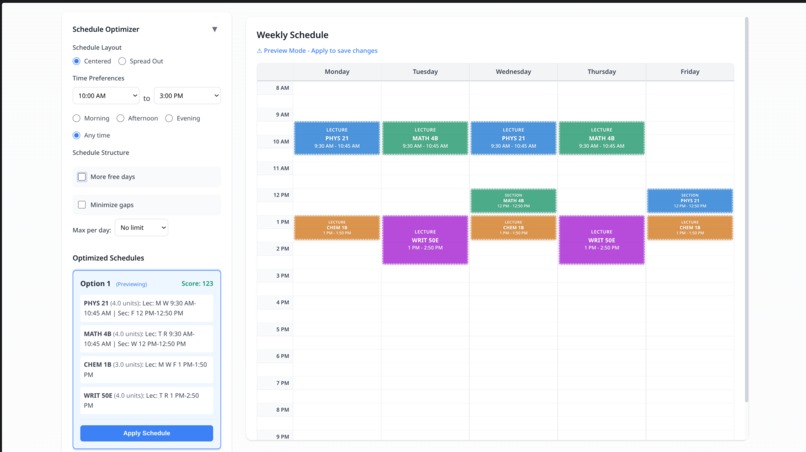Click the Option 1 schedule header
Screen dimensions: 806x452
(x=95, y=283)
